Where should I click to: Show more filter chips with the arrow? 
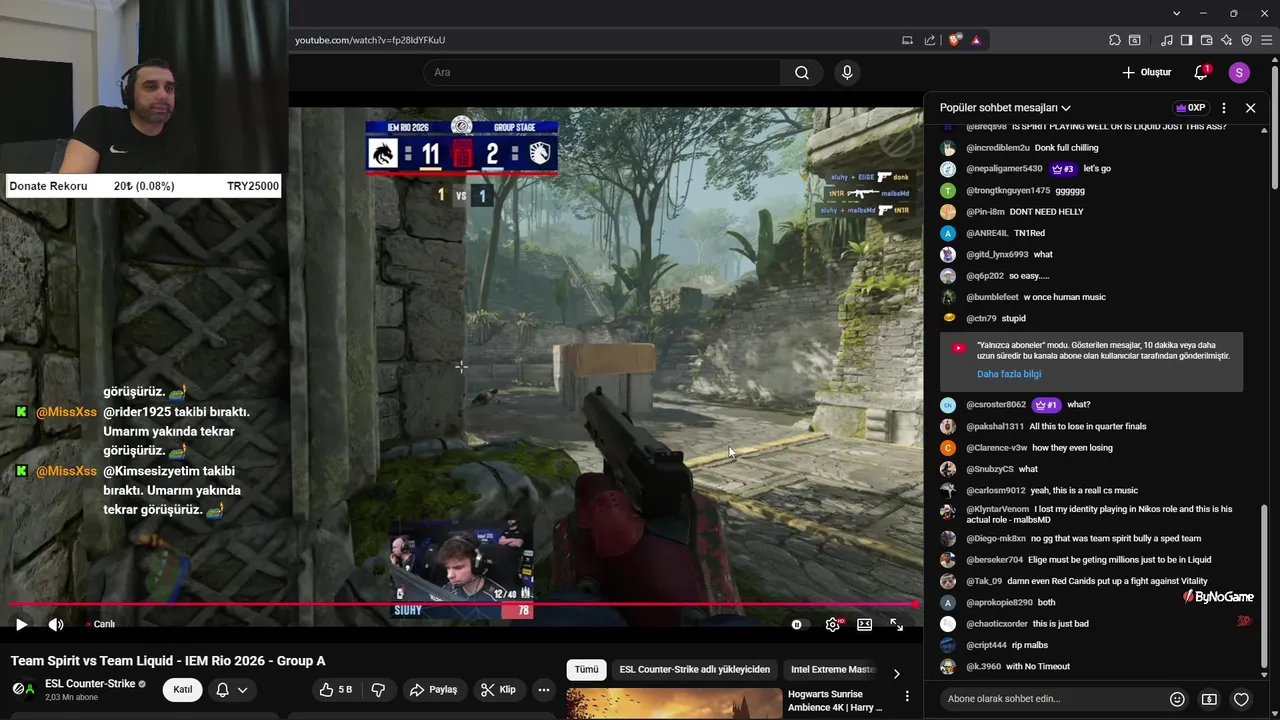pyautogui.click(x=896, y=673)
